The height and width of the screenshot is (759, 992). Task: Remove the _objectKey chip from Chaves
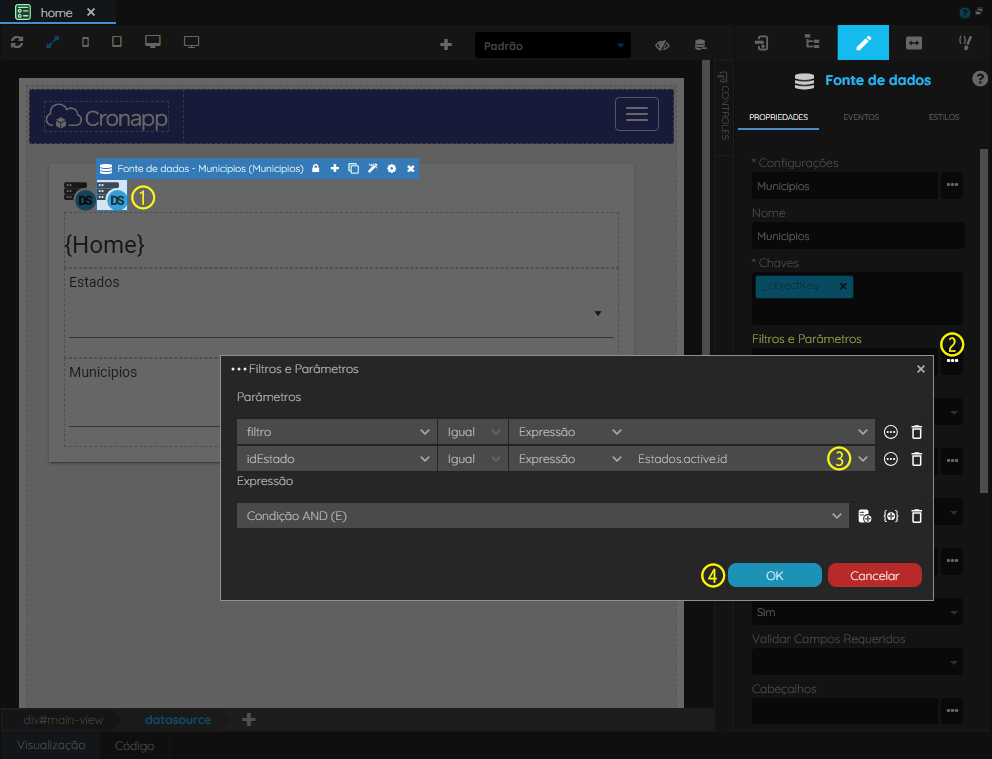point(843,287)
